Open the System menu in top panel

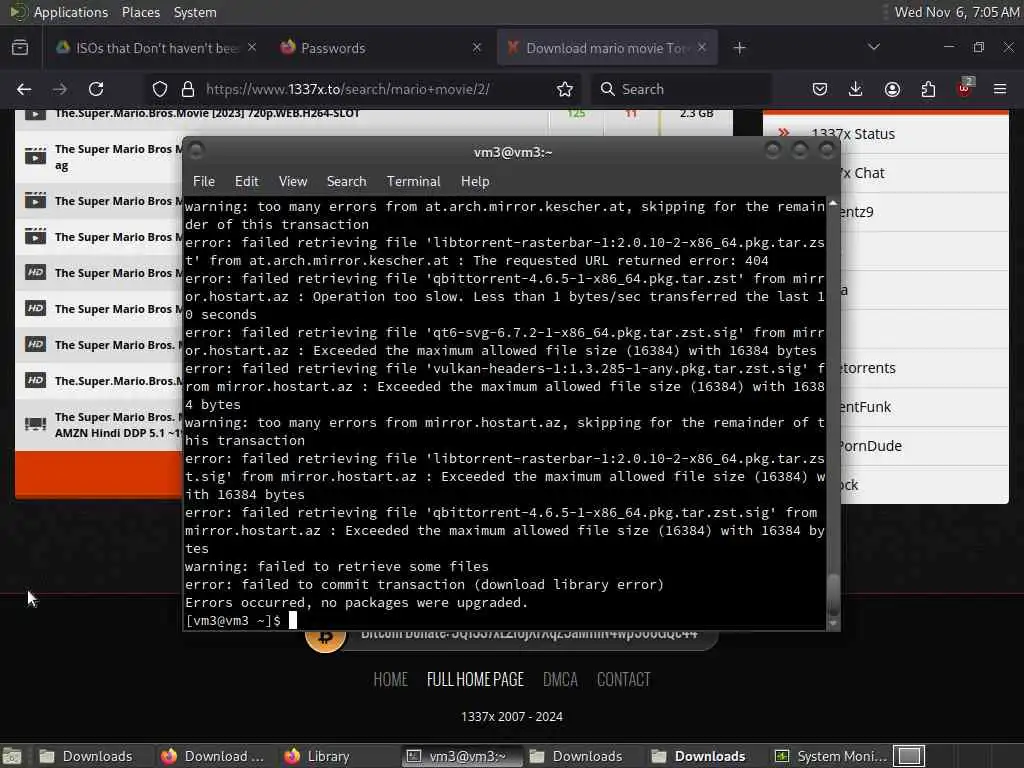[x=195, y=12]
